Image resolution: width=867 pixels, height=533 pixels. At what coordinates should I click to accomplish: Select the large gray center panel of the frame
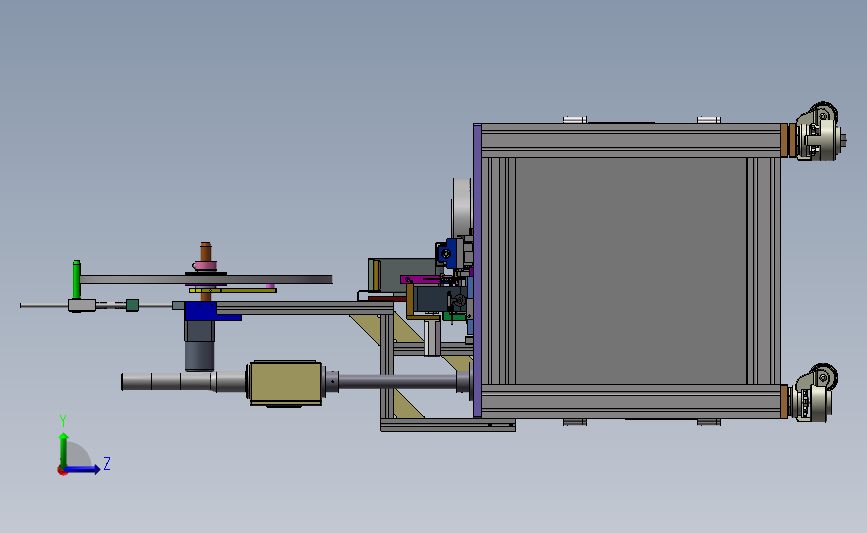630,270
